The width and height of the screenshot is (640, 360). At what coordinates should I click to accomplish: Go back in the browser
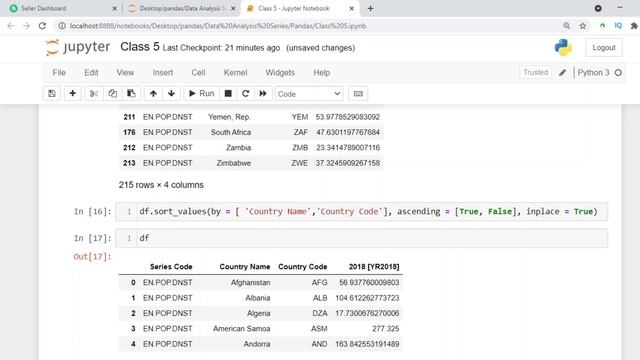[11, 26]
